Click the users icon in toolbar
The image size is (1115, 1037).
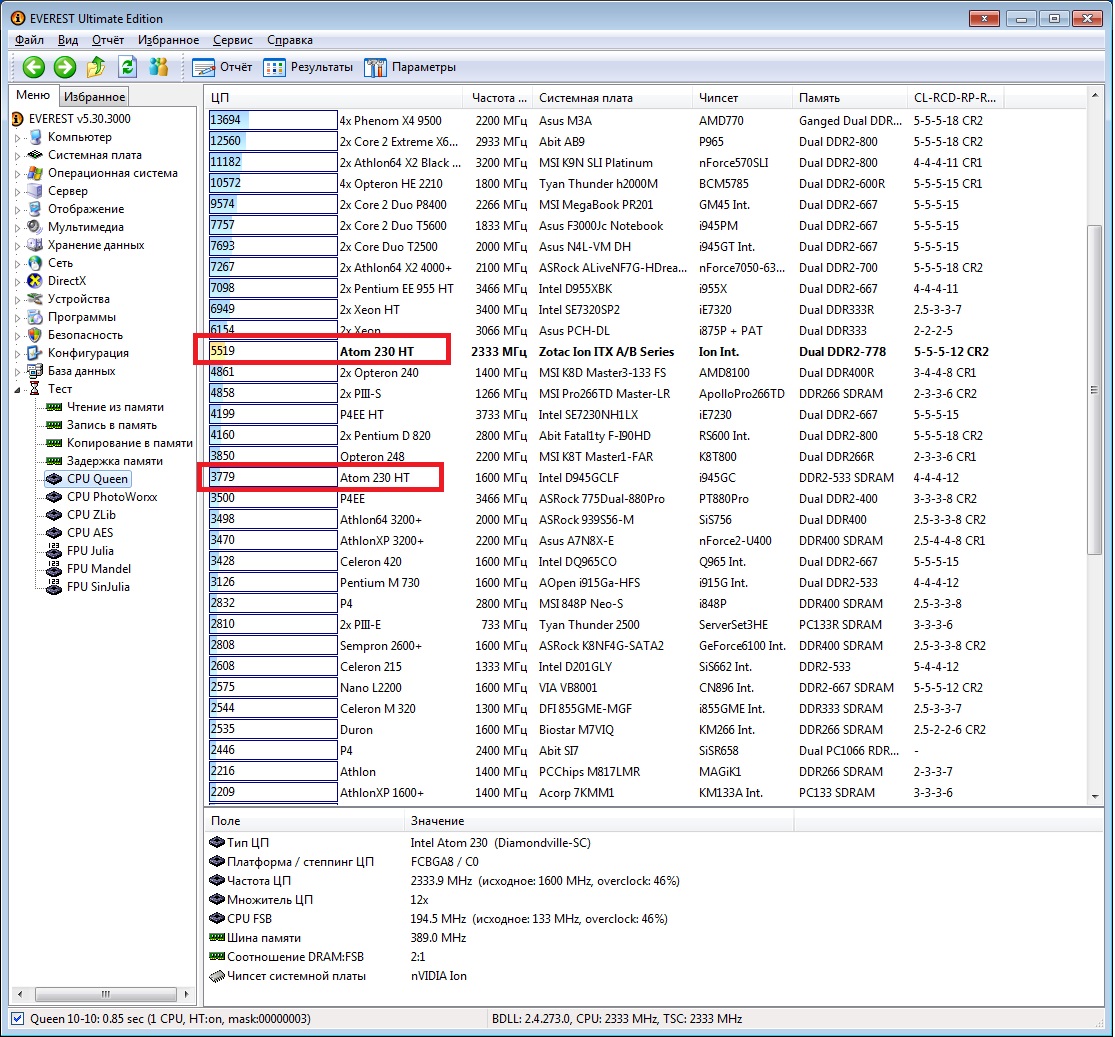tap(159, 67)
